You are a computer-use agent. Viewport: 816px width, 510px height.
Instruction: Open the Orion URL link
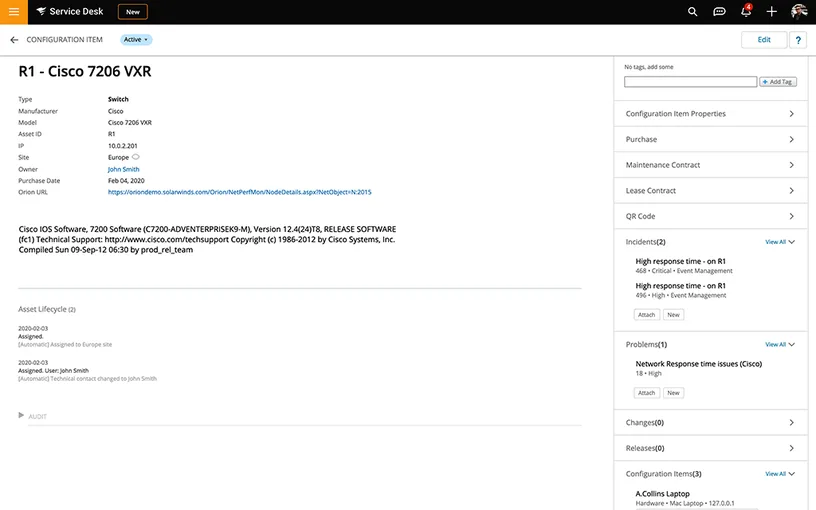click(x=239, y=192)
